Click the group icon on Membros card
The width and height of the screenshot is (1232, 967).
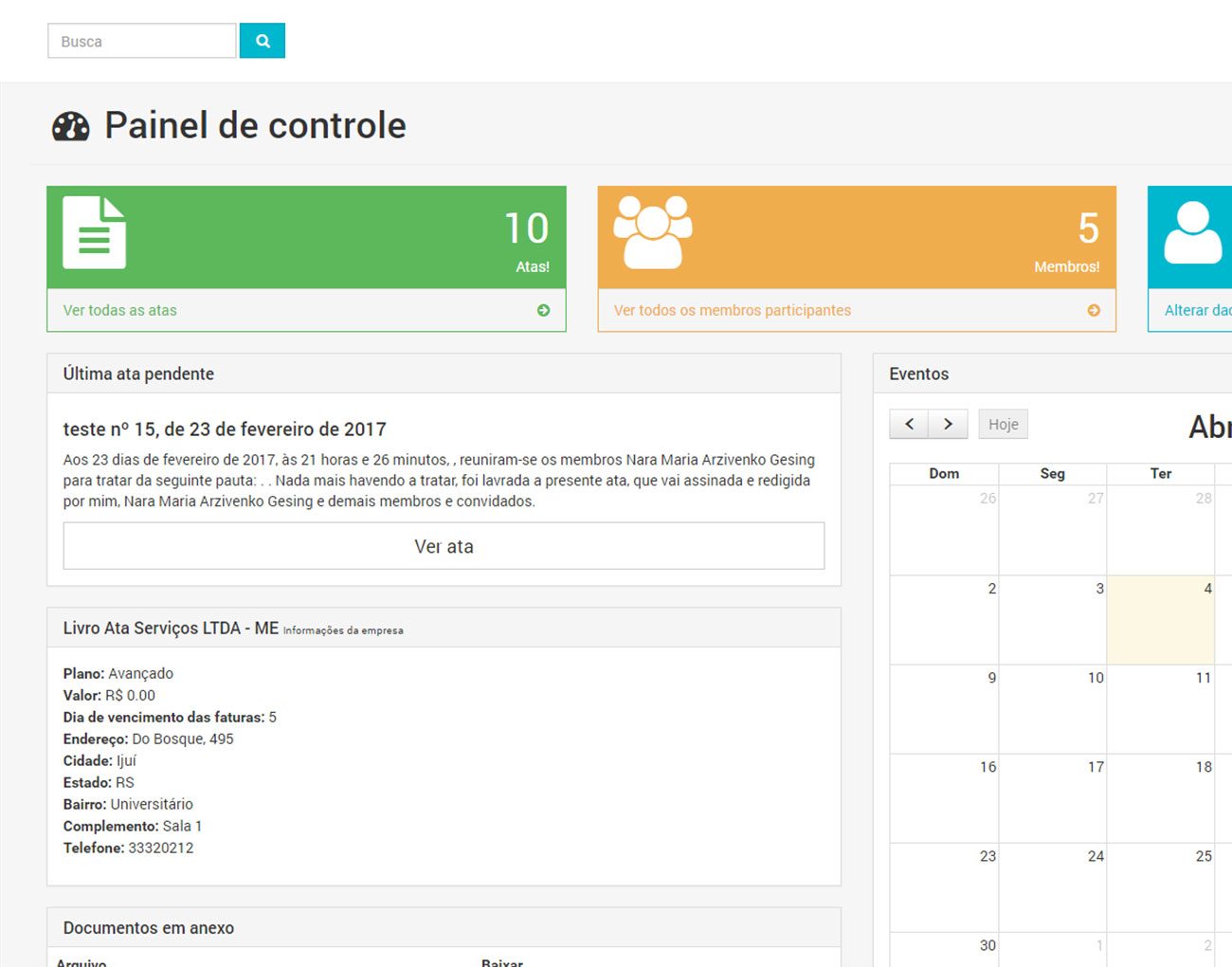pos(653,232)
